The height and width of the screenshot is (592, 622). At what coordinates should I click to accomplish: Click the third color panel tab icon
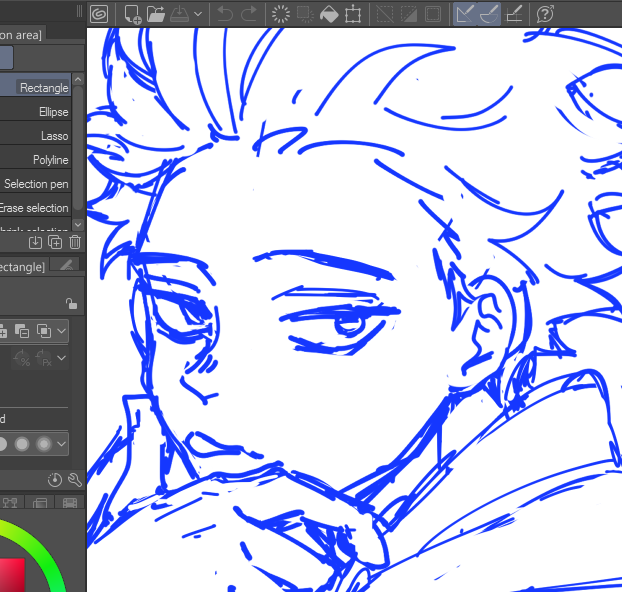point(70,503)
